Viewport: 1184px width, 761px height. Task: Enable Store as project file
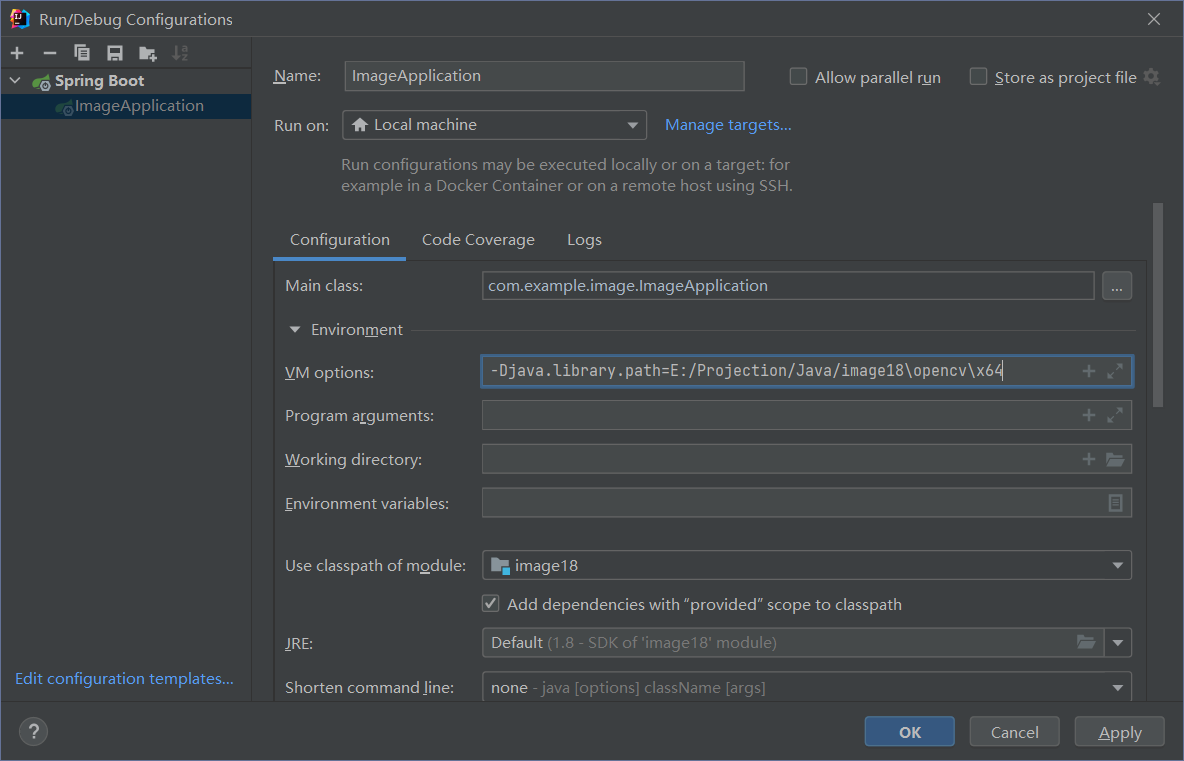click(x=977, y=76)
